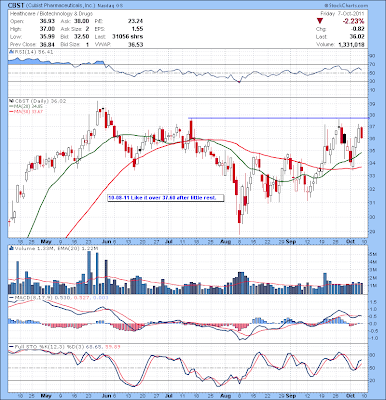This screenshot has width=386, height=400.
Task: Click the 5M tick on volume axis
Action: [x=373, y=254]
